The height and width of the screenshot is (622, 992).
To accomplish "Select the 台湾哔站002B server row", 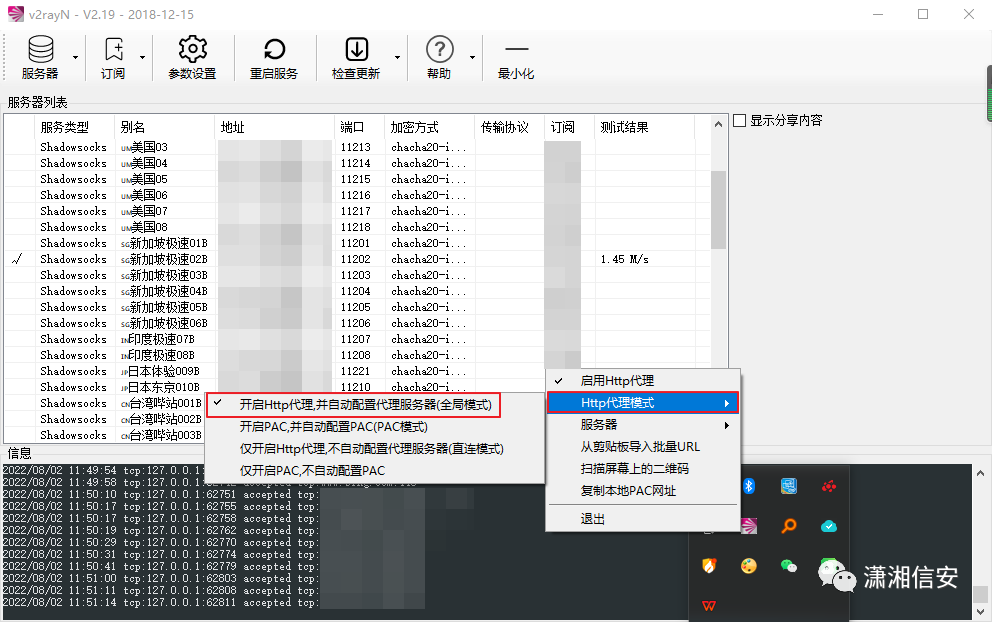I will click(x=105, y=419).
